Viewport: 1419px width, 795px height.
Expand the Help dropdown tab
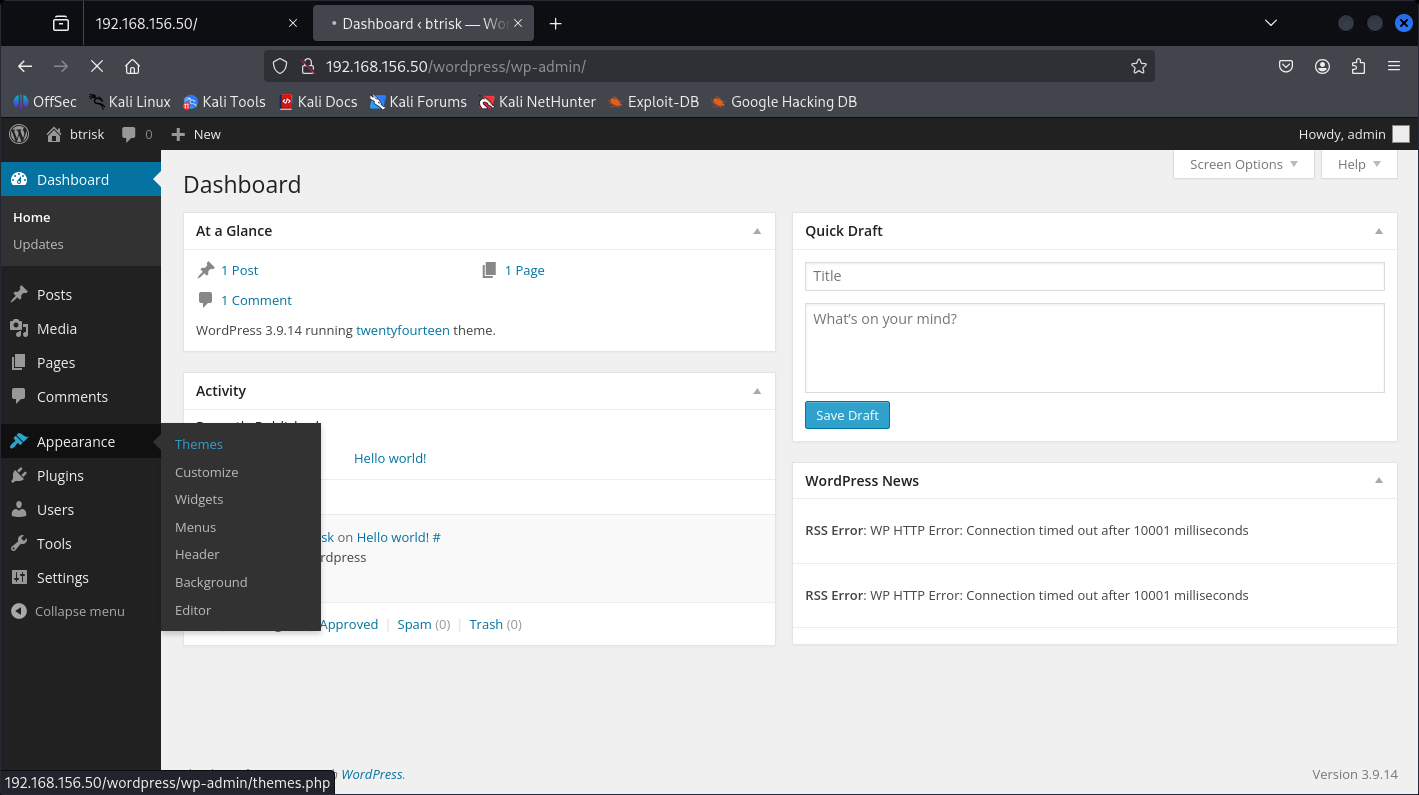(1359, 164)
